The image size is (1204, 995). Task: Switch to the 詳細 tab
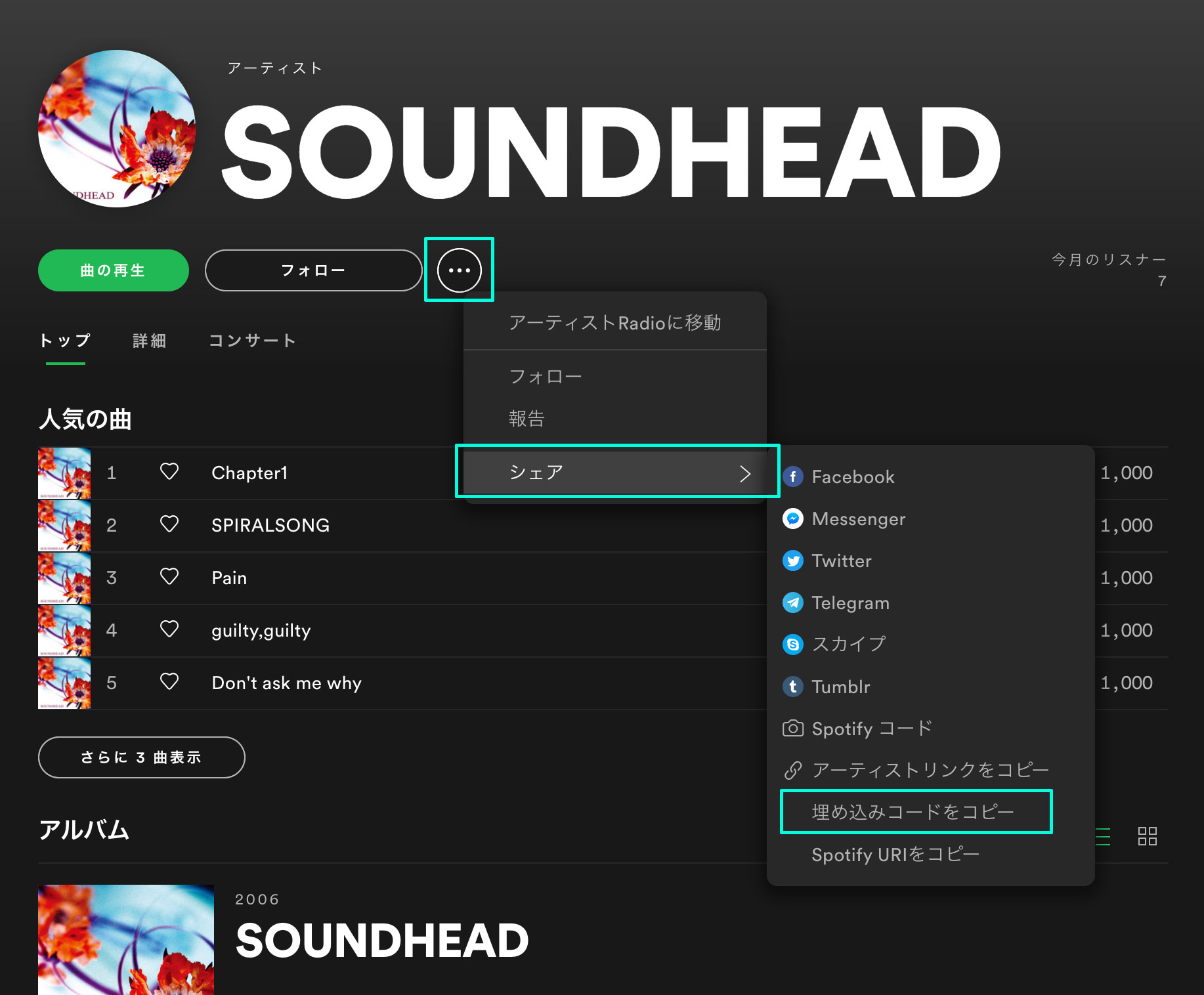150,341
